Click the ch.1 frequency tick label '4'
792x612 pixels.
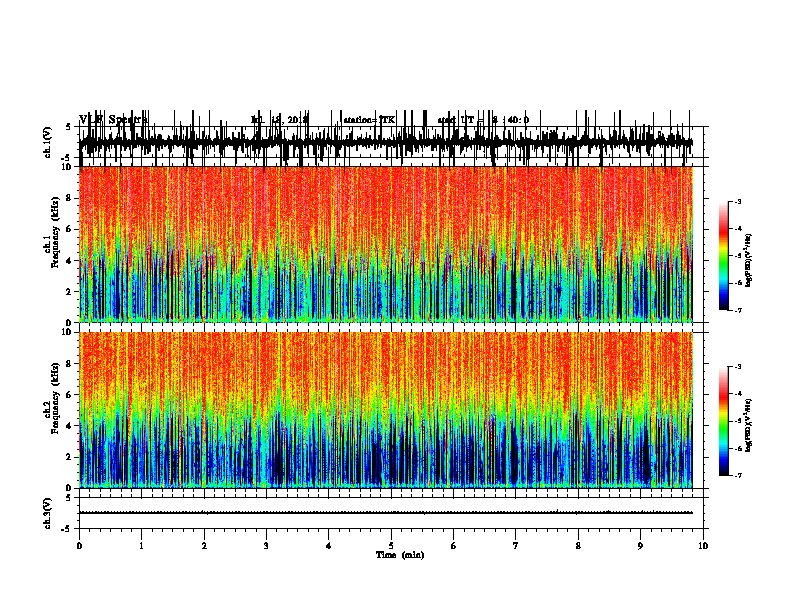tap(69, 261)
